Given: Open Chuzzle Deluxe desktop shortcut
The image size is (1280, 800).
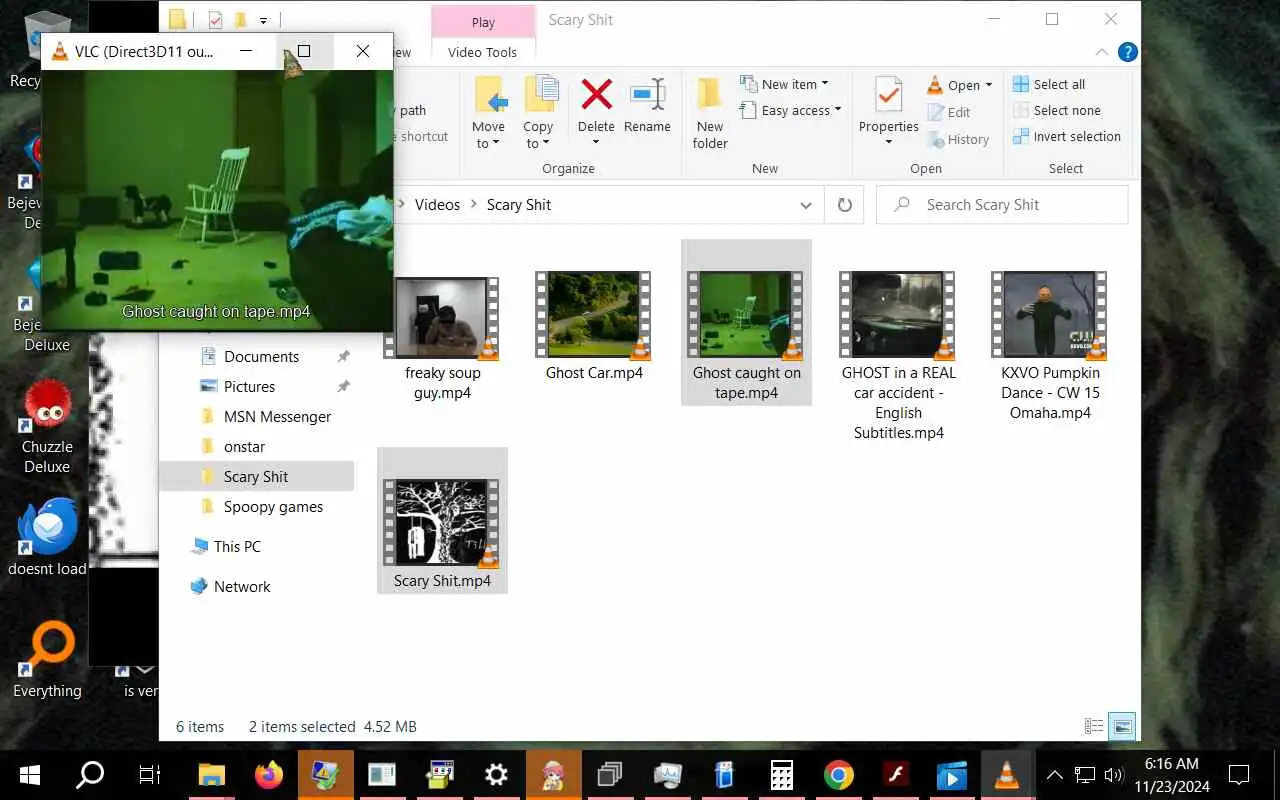Looking at the screenshot, I should (47, 428).
